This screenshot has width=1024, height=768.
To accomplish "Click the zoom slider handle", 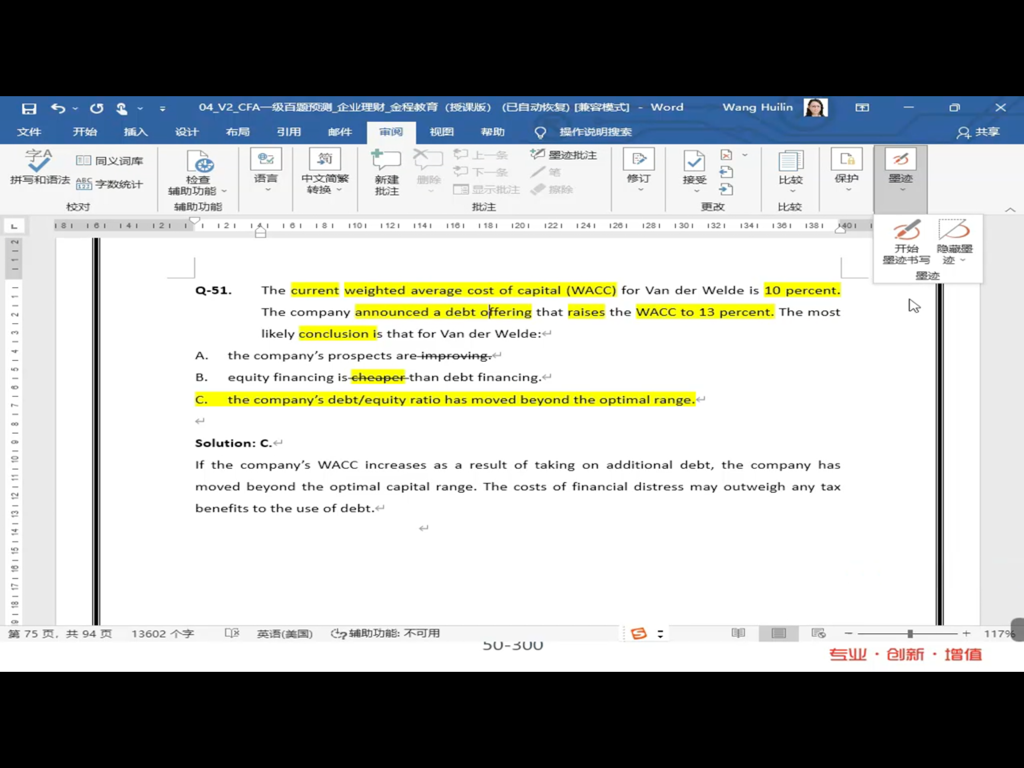I will click(910, 633).
